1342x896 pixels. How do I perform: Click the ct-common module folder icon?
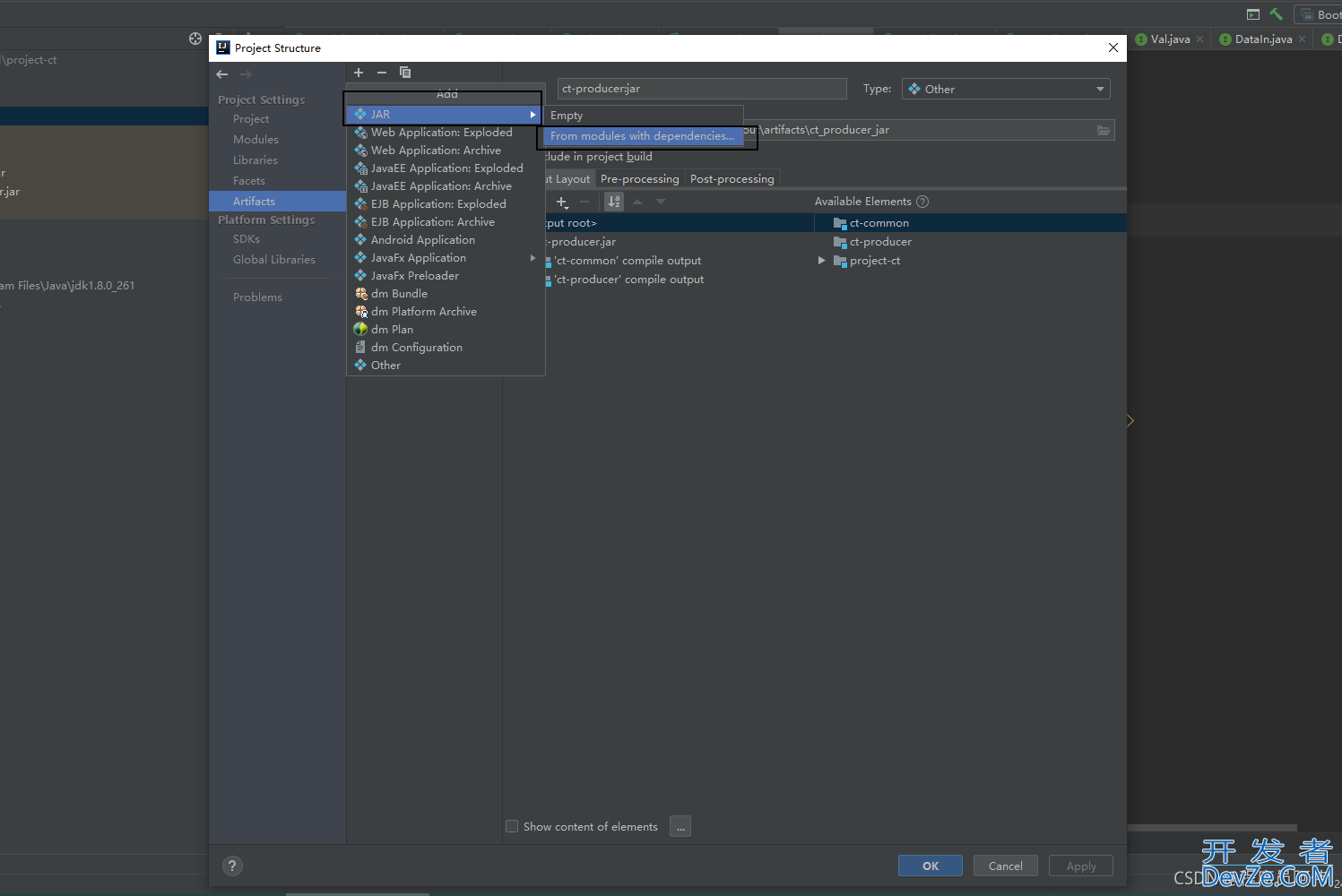pyautogui.click(x=840, y=223)
